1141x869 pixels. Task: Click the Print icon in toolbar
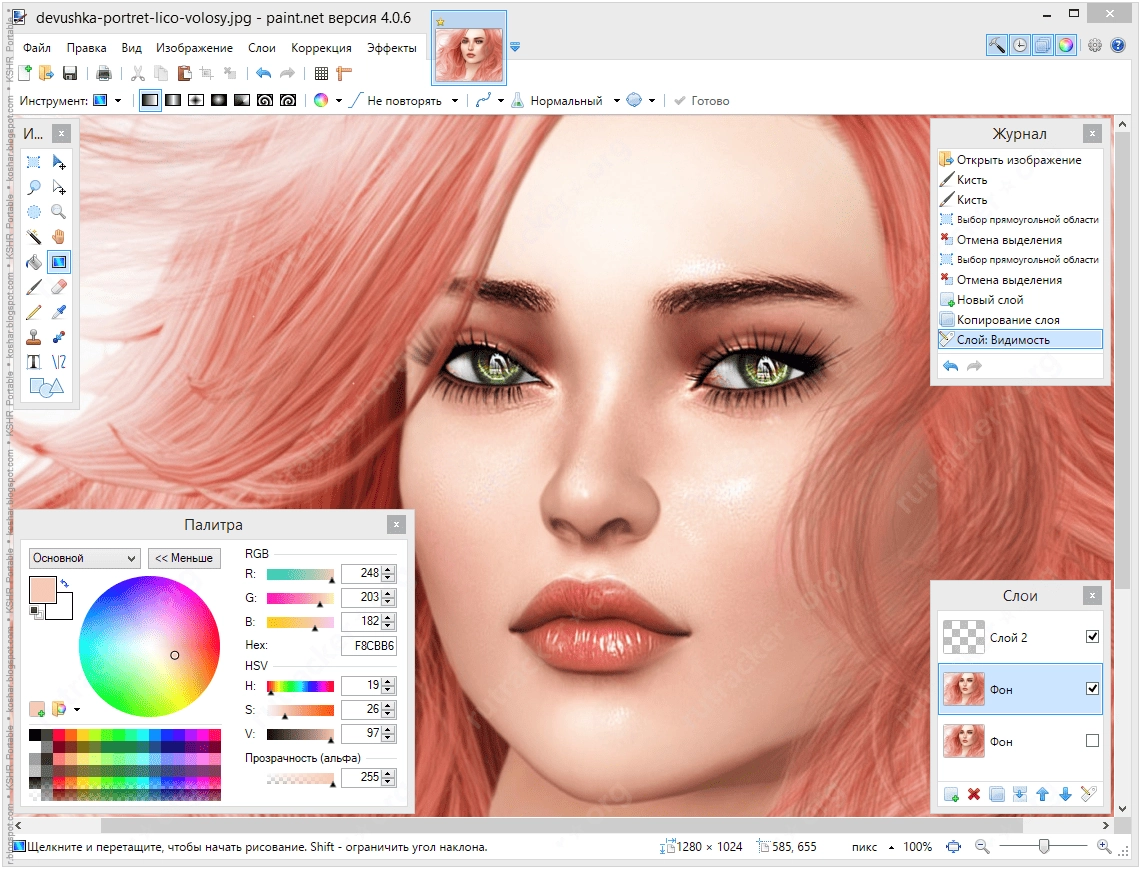pos(104,73)
